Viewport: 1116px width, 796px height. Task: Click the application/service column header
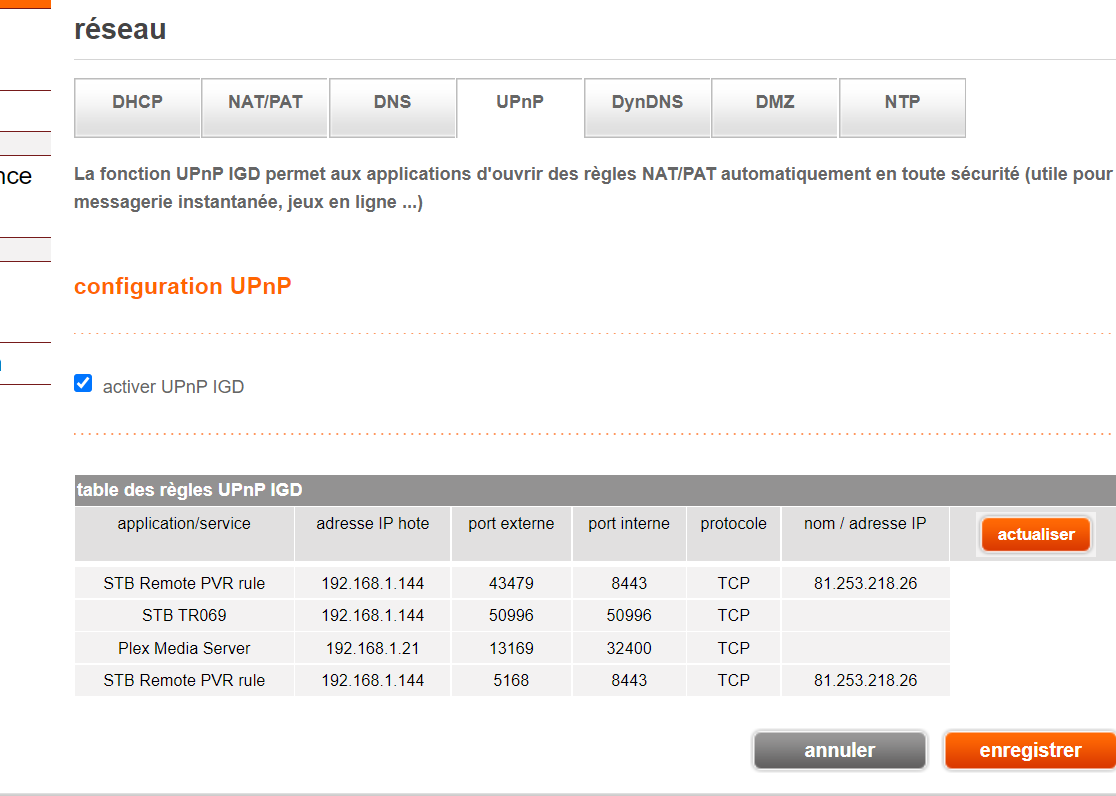pyautogui.click(x=184, y=524)
